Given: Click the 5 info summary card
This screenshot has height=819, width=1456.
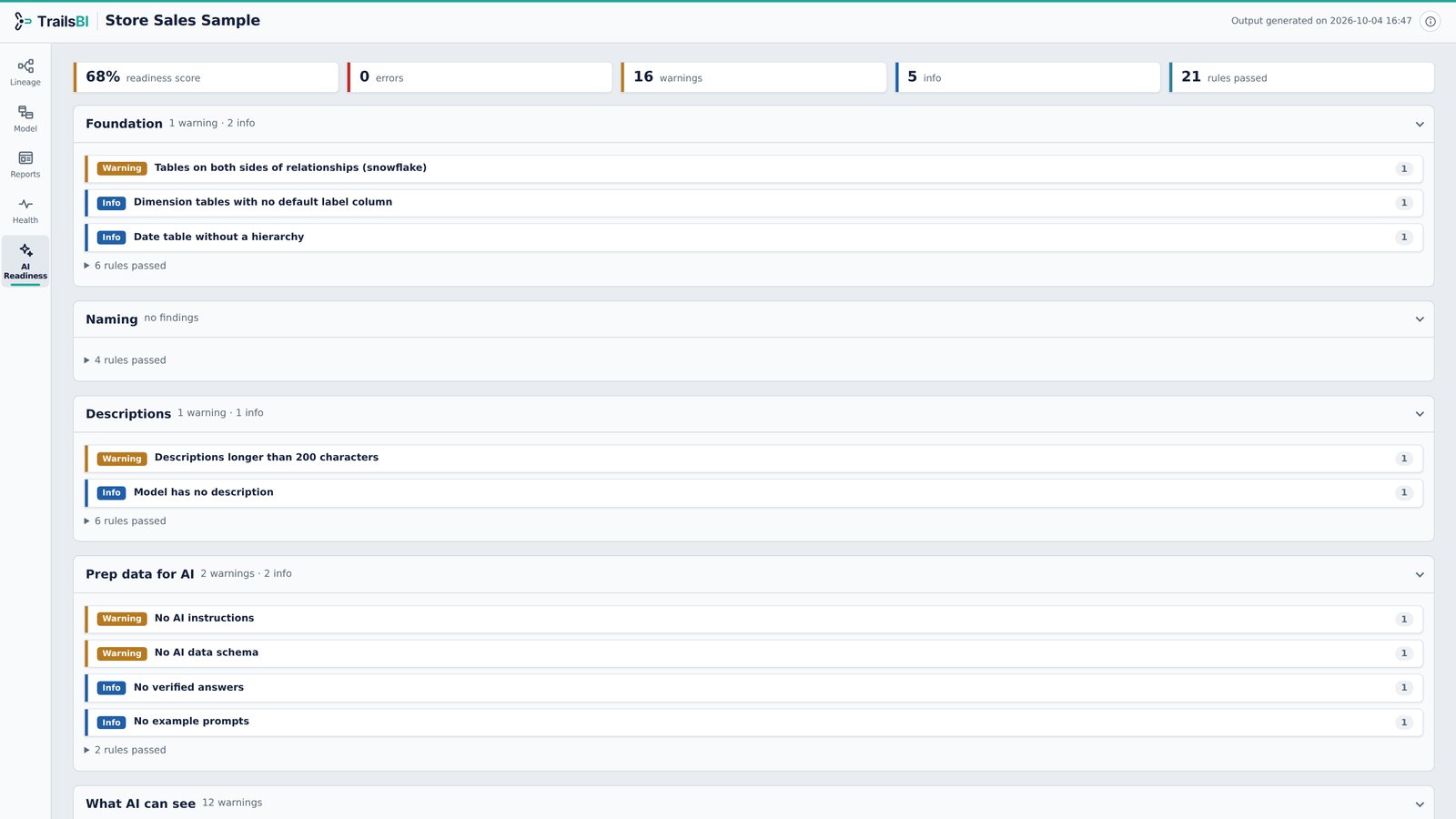Looking at the screenshot, I should (x=1027, y=77).
